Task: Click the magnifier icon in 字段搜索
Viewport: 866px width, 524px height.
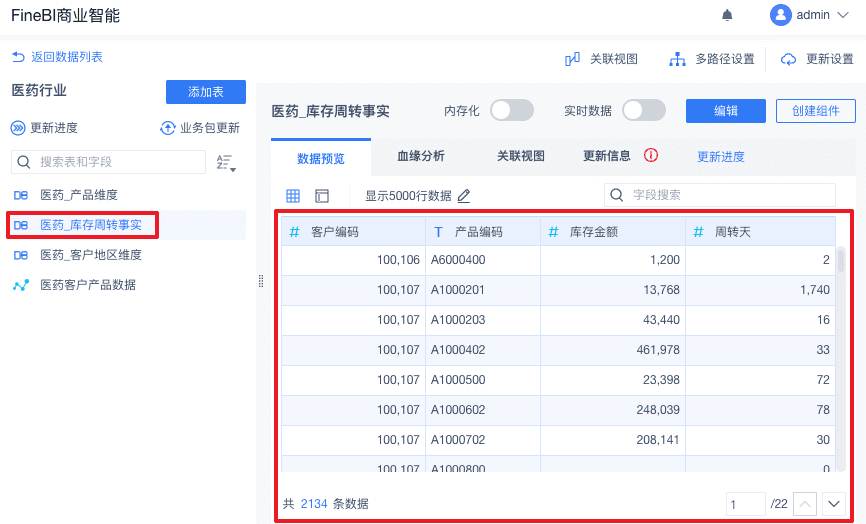Action: (x=617, y=195)
